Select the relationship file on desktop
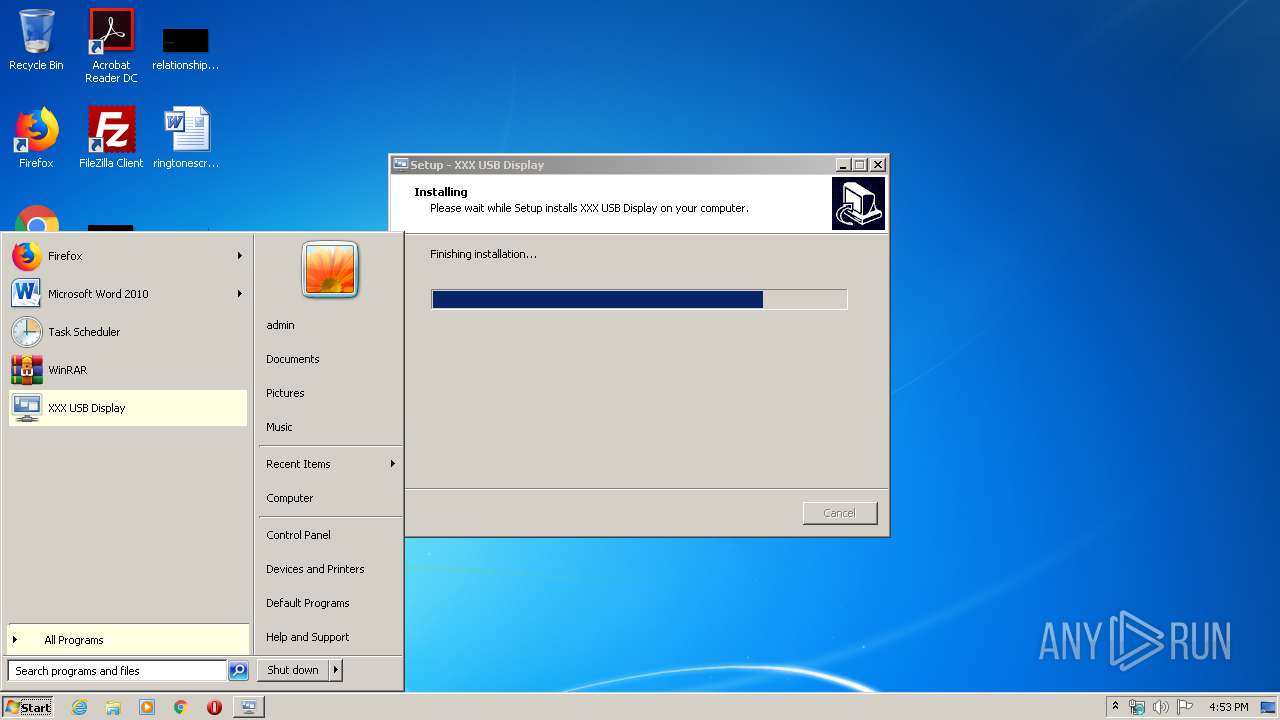 coord(185,48)
